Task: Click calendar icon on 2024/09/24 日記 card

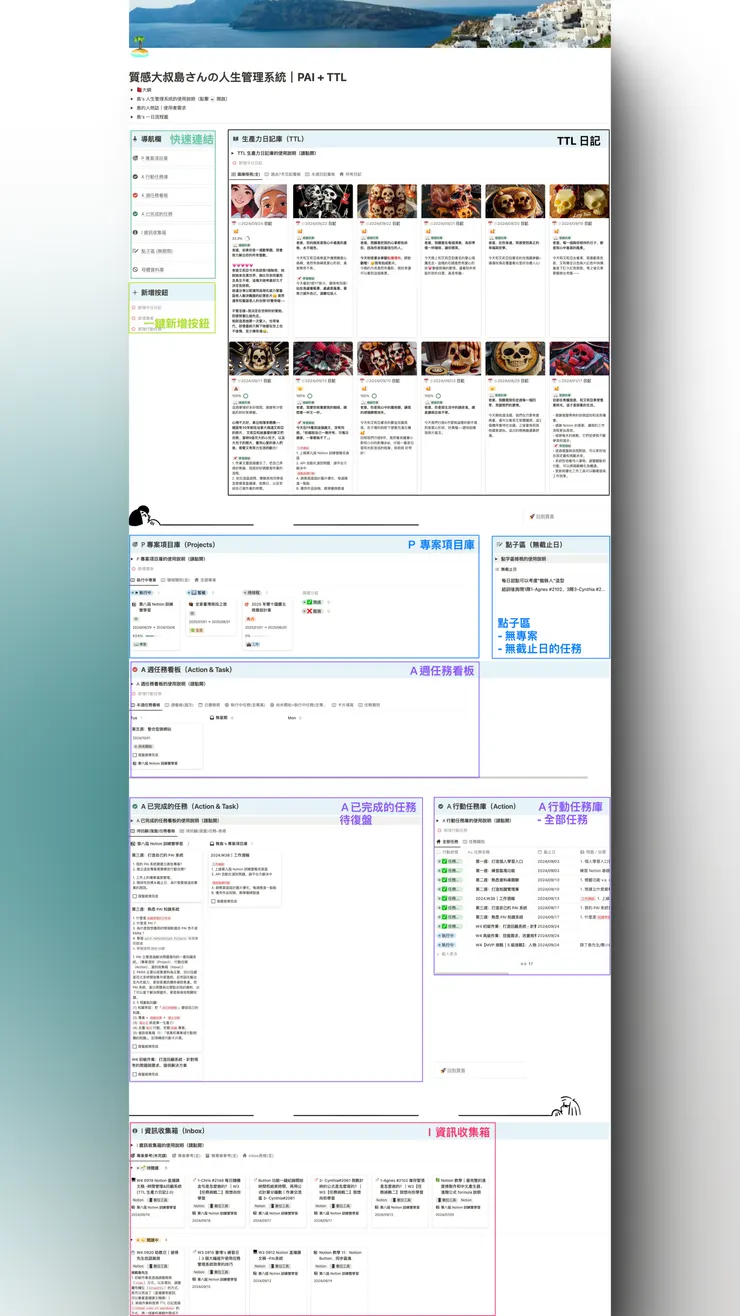Action: pos(234,224)
